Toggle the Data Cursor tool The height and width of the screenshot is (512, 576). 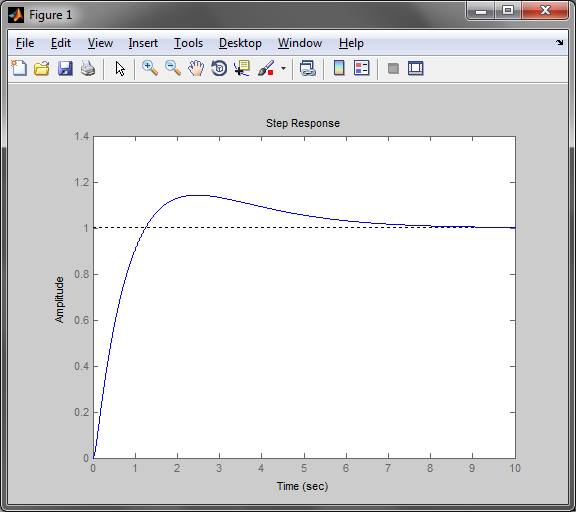[242, 68]
